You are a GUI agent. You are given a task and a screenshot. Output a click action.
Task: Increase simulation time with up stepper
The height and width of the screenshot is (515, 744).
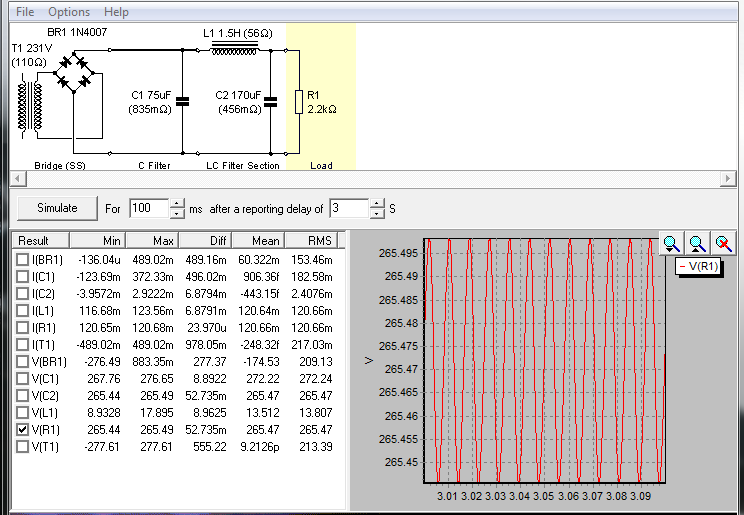(x=177, y=204)
